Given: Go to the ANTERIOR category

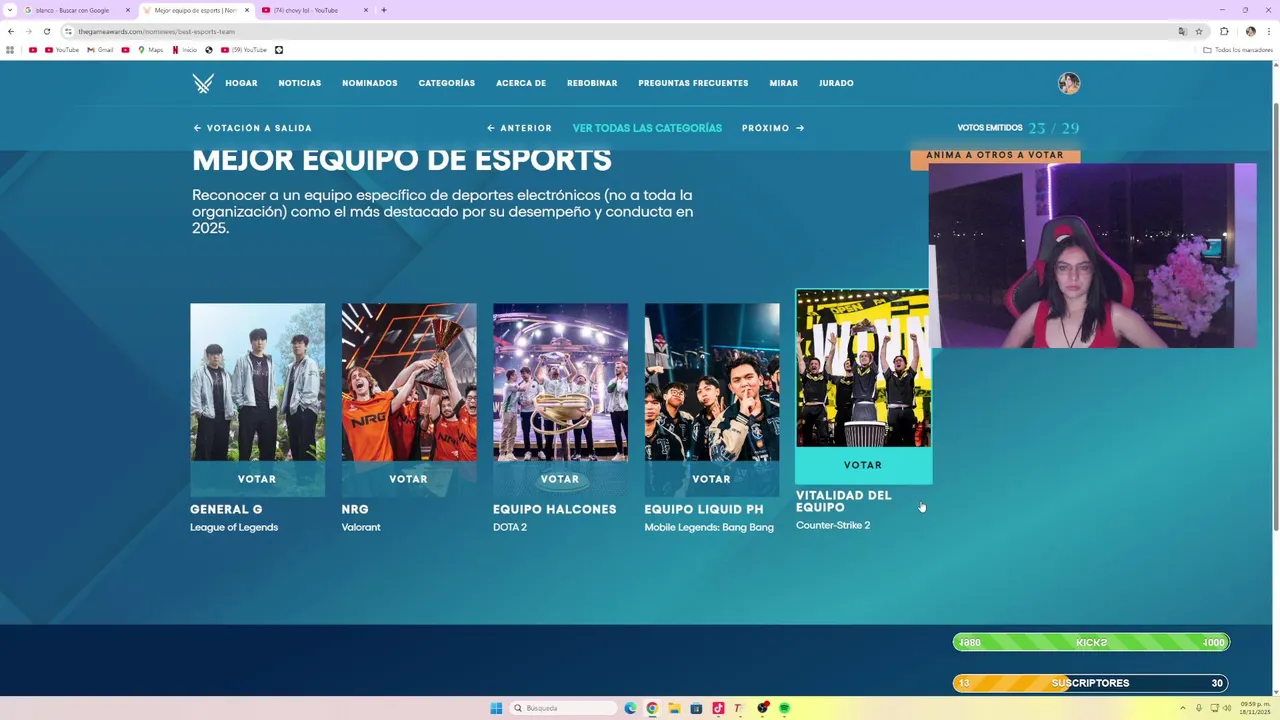Looking at the screenshot, I should coord(519,128).
